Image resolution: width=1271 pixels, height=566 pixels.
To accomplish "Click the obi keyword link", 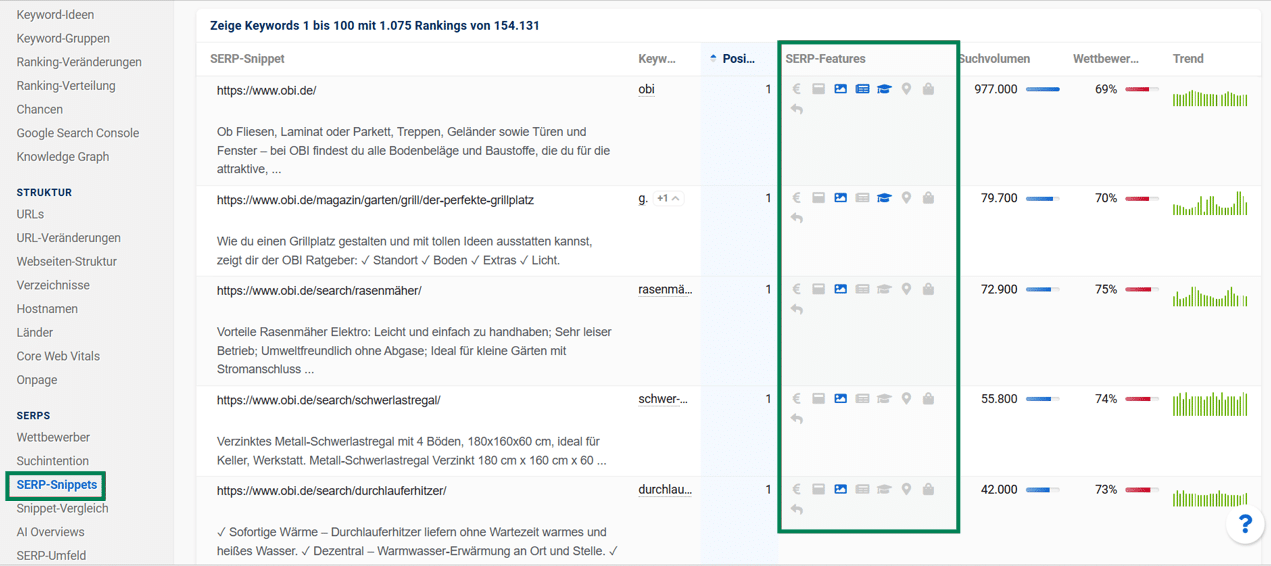I will click(x=646, y=89).
